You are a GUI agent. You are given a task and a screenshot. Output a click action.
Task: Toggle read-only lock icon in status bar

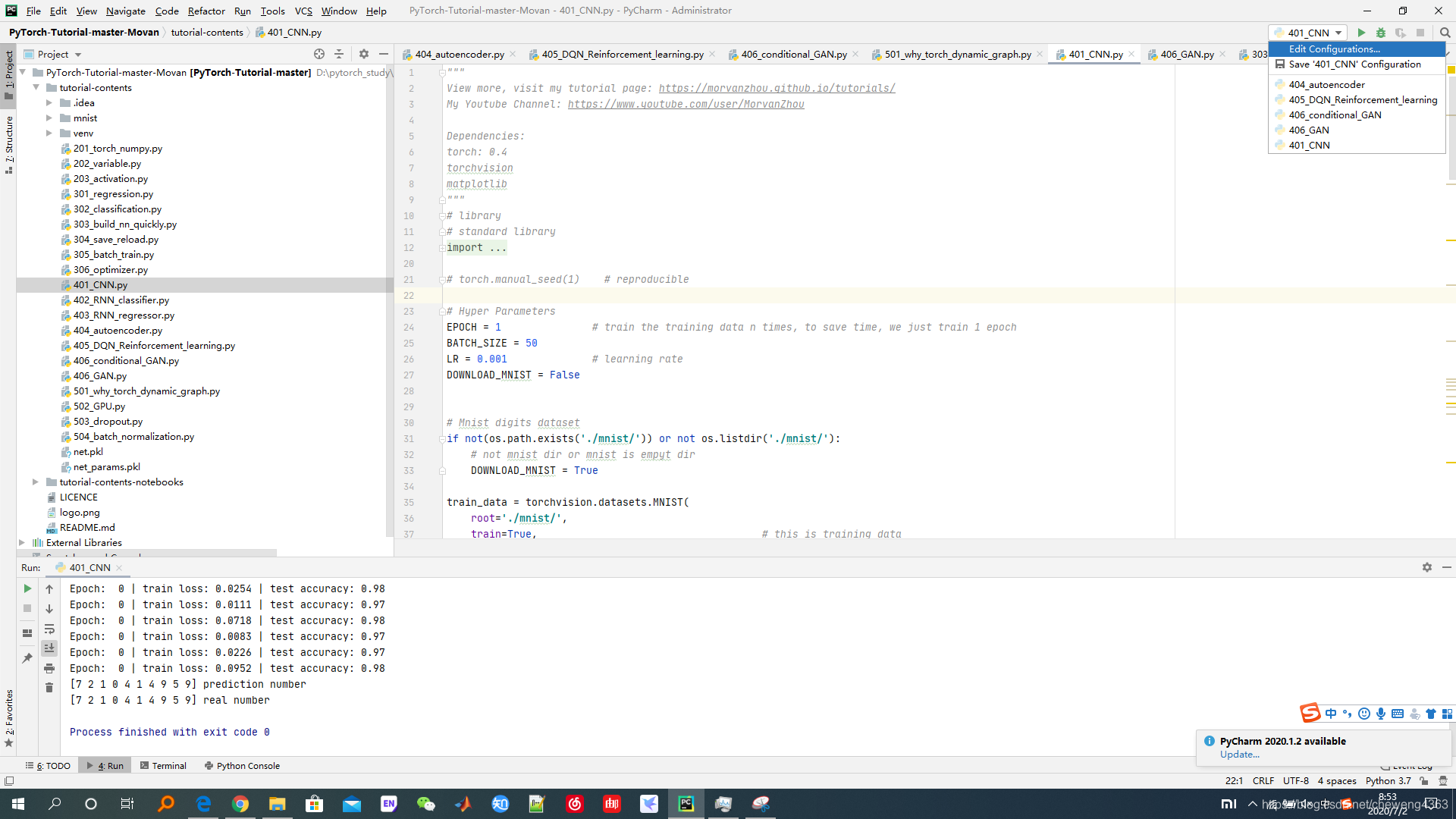coord(1424,780)
